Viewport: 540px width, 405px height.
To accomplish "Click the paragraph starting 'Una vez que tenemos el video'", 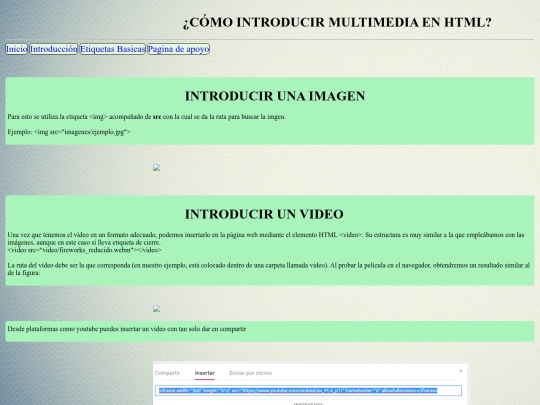I will (x=266, y=239).
